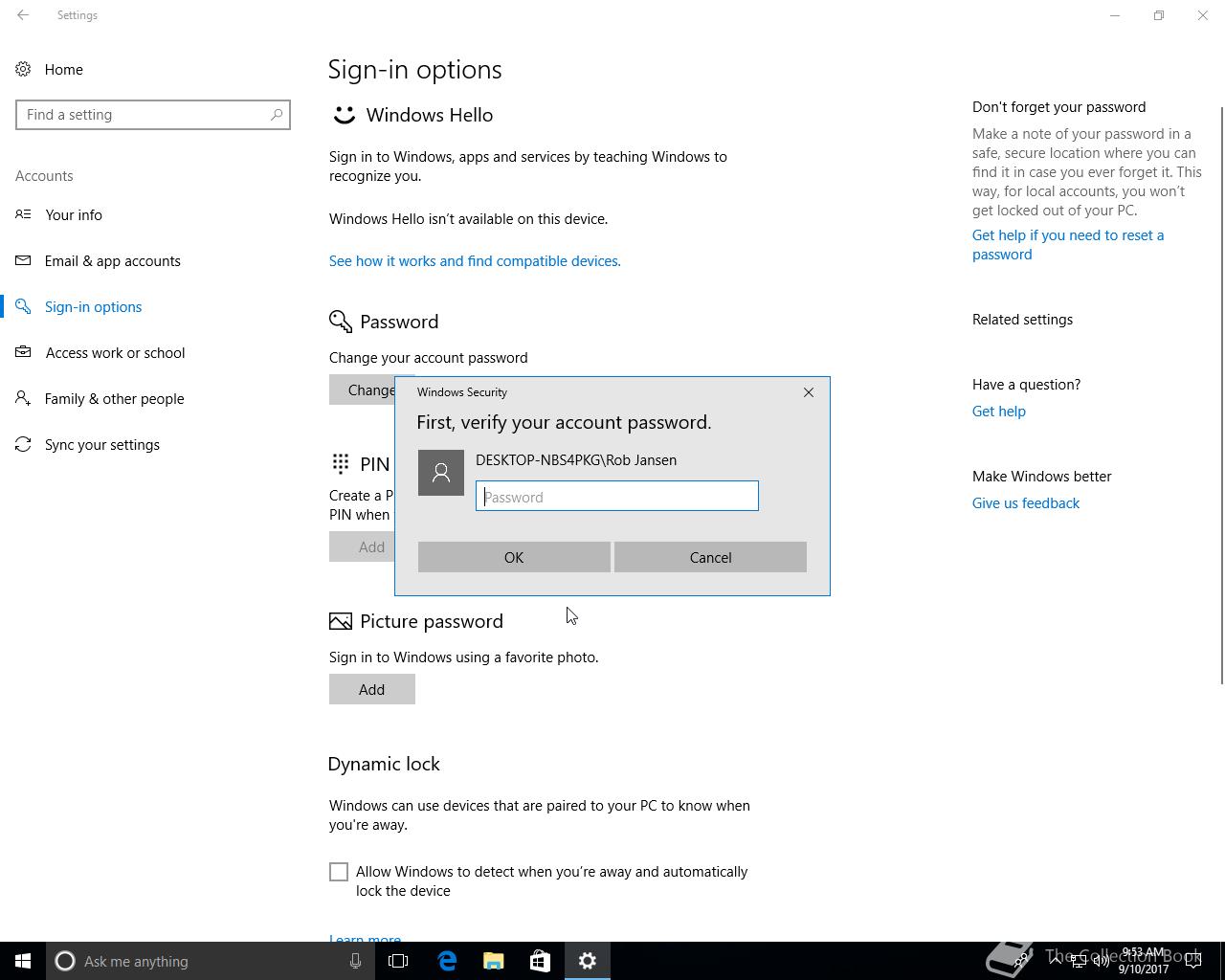
Task: Enable Allow Windows to detect when you're away
Action: 339,872
